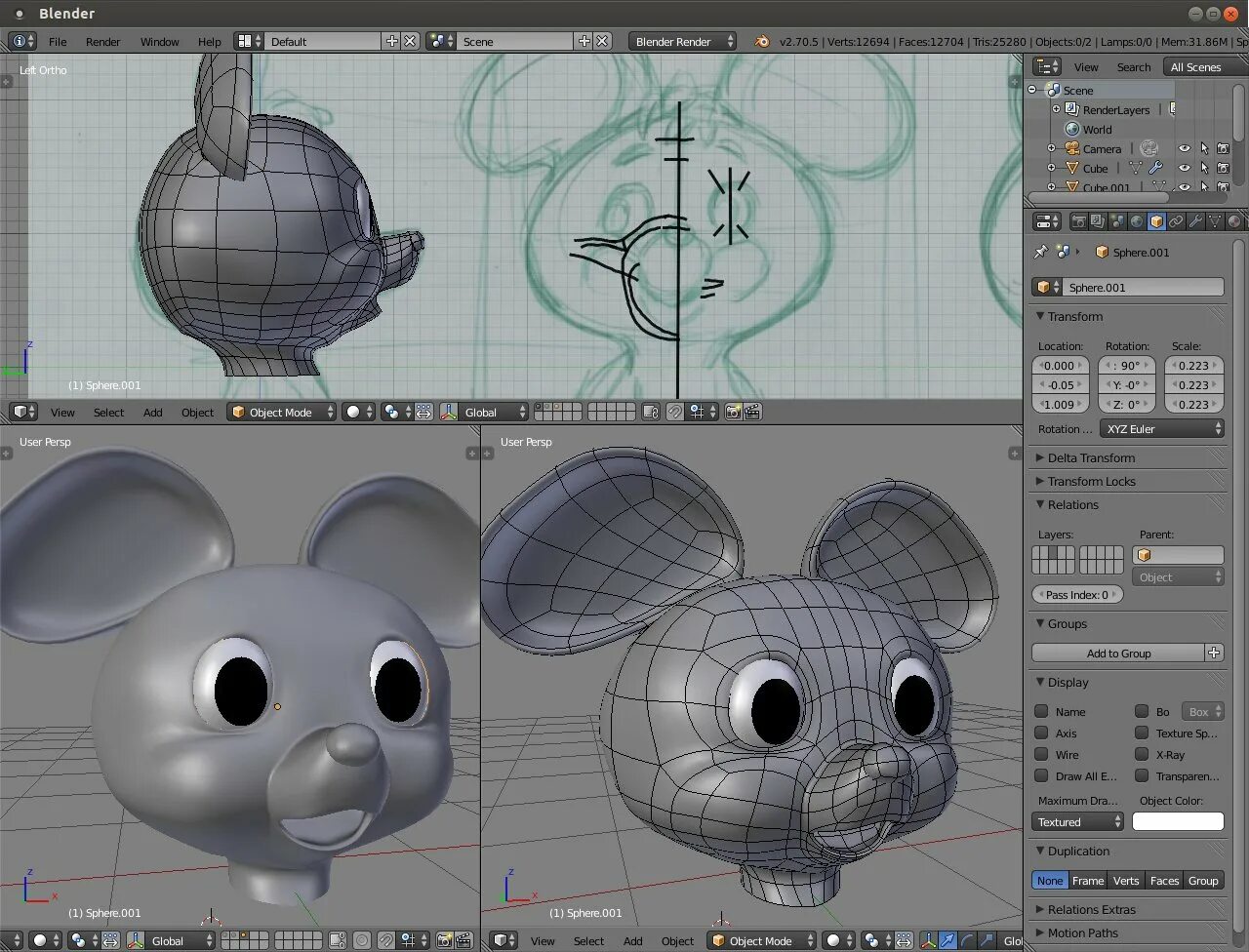The width and height of the screenshot is (1249, 952).
Task: Click lock to scene layers icon, top viewport
Action: (x=651, y=412)
